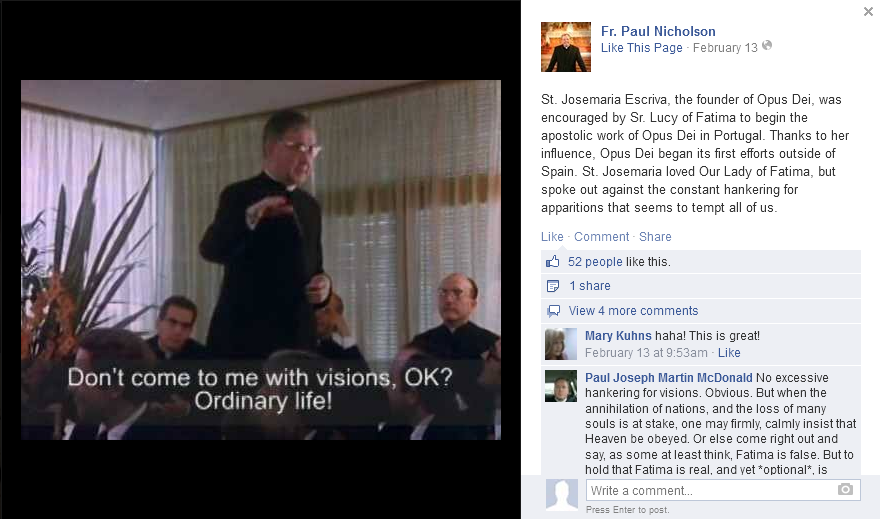The width and height of the screenshot is (880, 519).
Task: Click the Share link under the post
Action: coord(655,237)
